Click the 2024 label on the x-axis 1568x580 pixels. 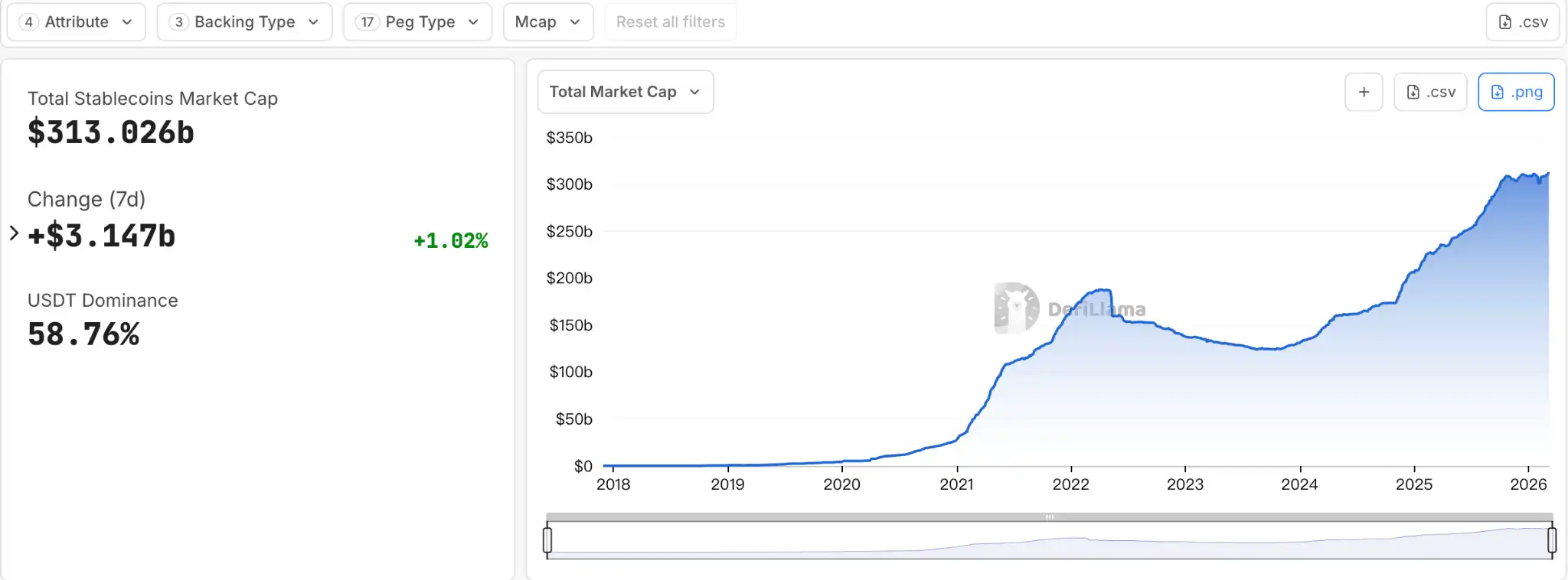point(1299,484)
